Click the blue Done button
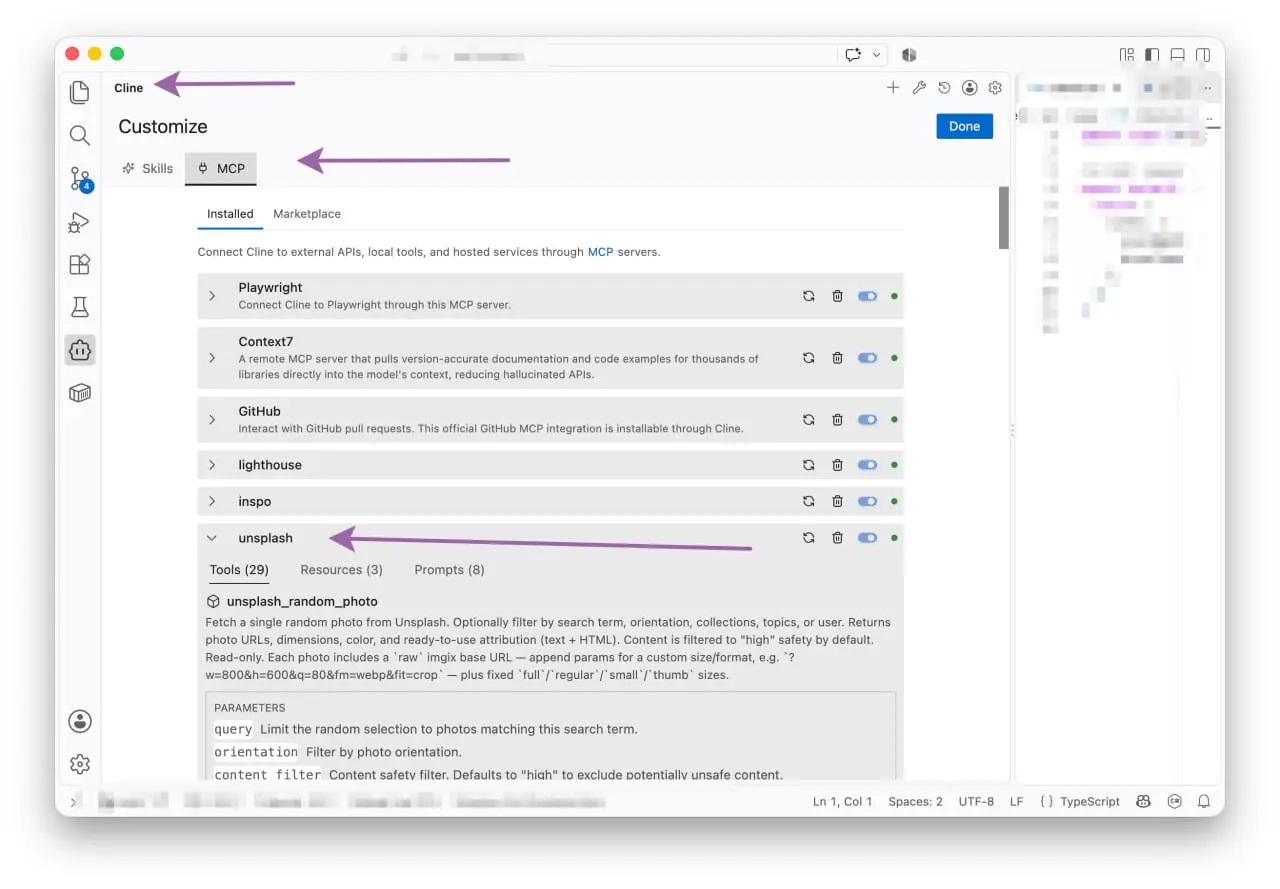The height and width of the screenshot is (889, 1280). pyautogui.click(x=964, y=126)
